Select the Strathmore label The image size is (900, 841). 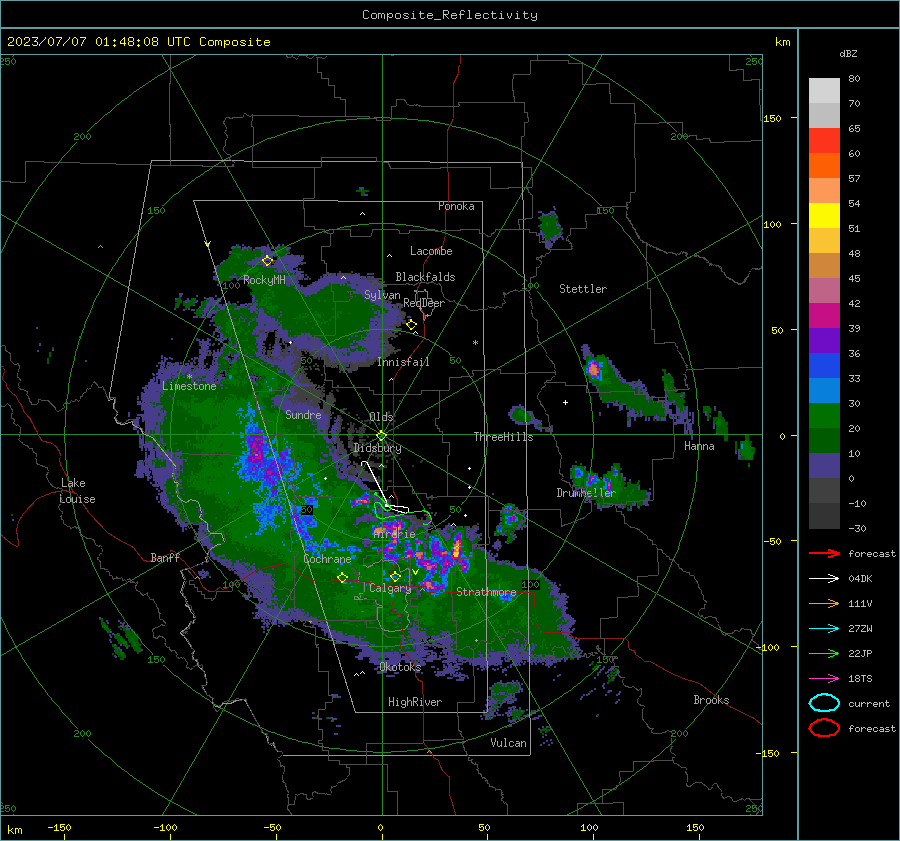click(486, 592)
